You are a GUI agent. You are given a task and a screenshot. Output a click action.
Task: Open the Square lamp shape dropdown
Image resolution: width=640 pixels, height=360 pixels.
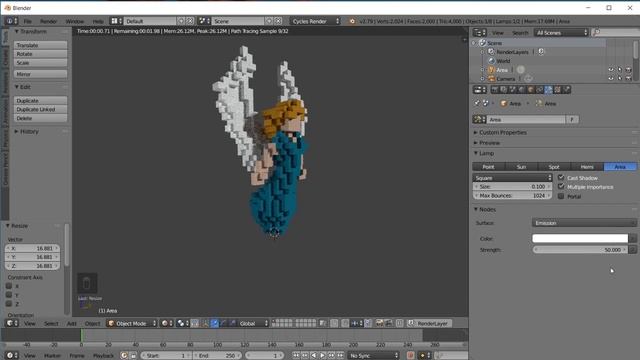(512, 178)
